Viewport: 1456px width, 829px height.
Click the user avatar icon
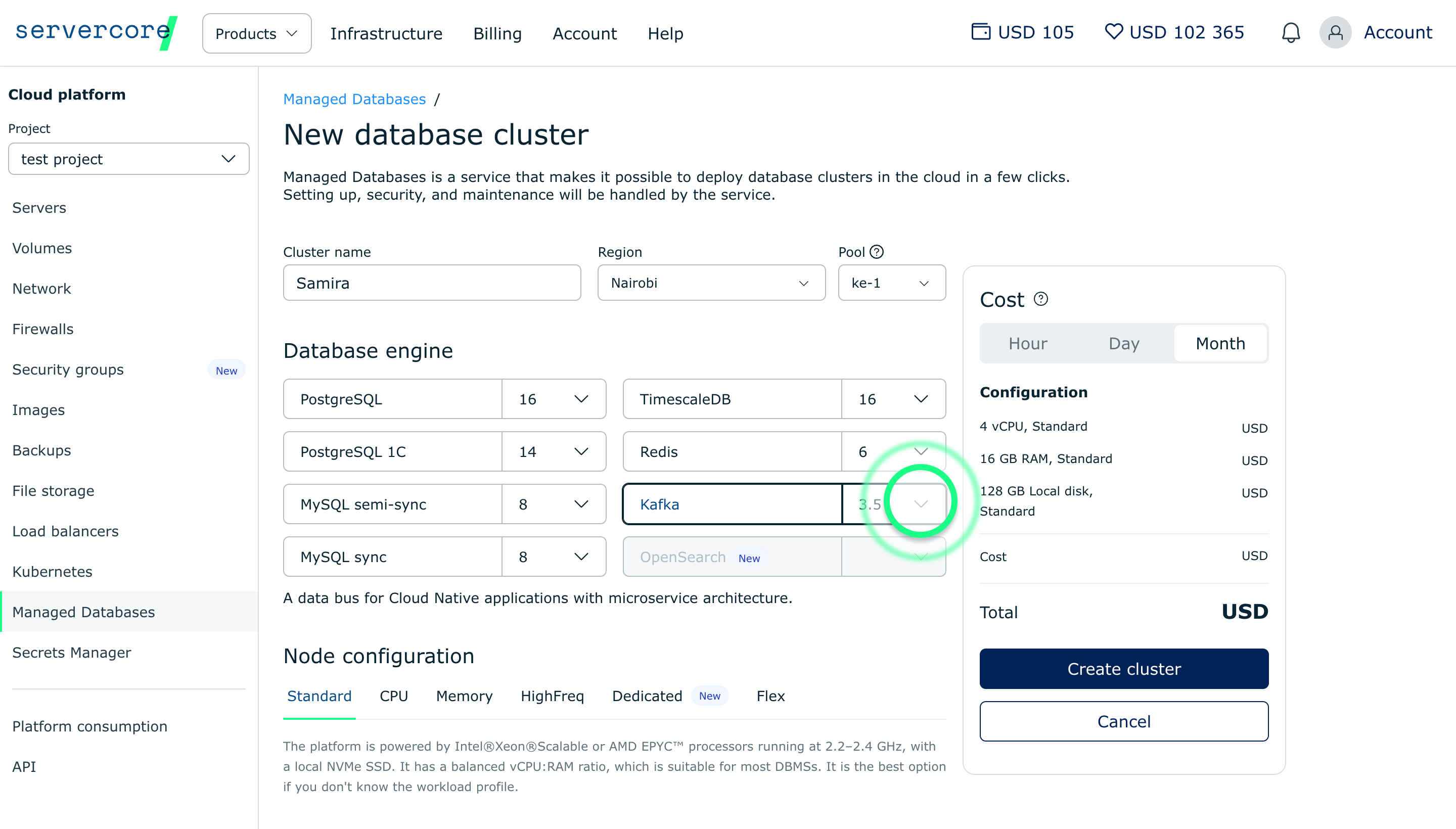tap(1335, 32)
